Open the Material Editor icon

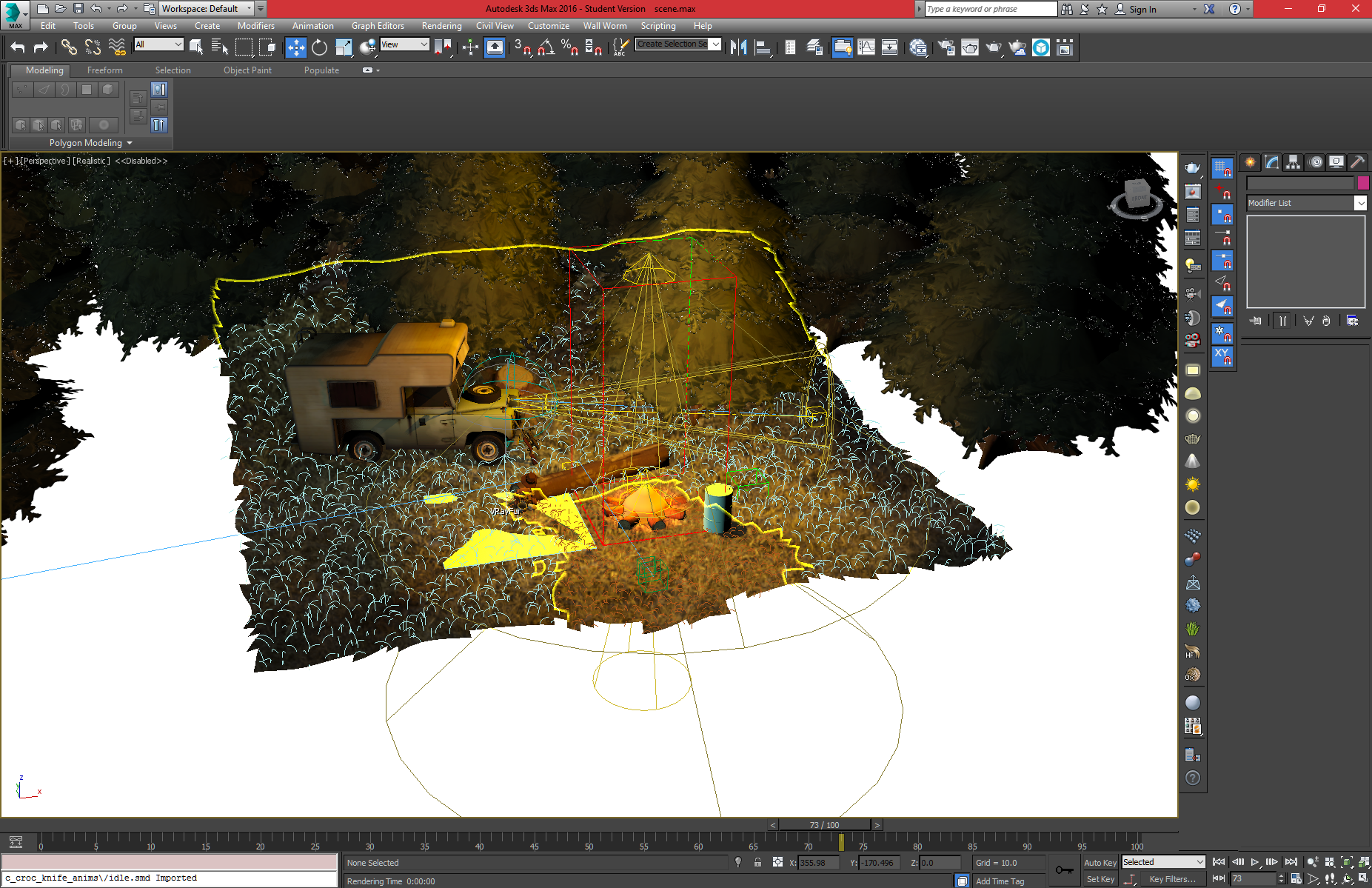click(918, 48)
